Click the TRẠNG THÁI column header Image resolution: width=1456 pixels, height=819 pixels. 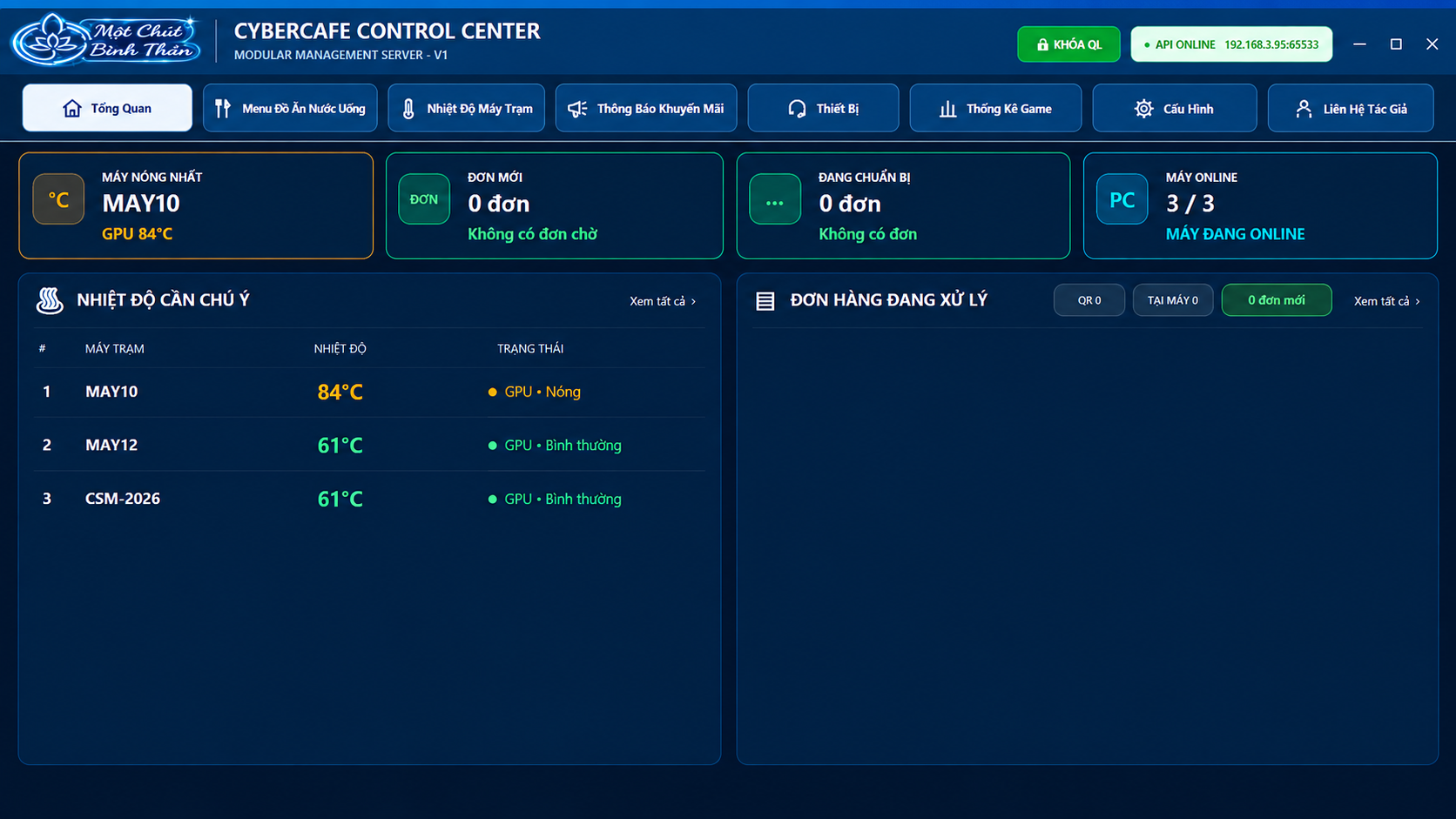tap(530, 348)
